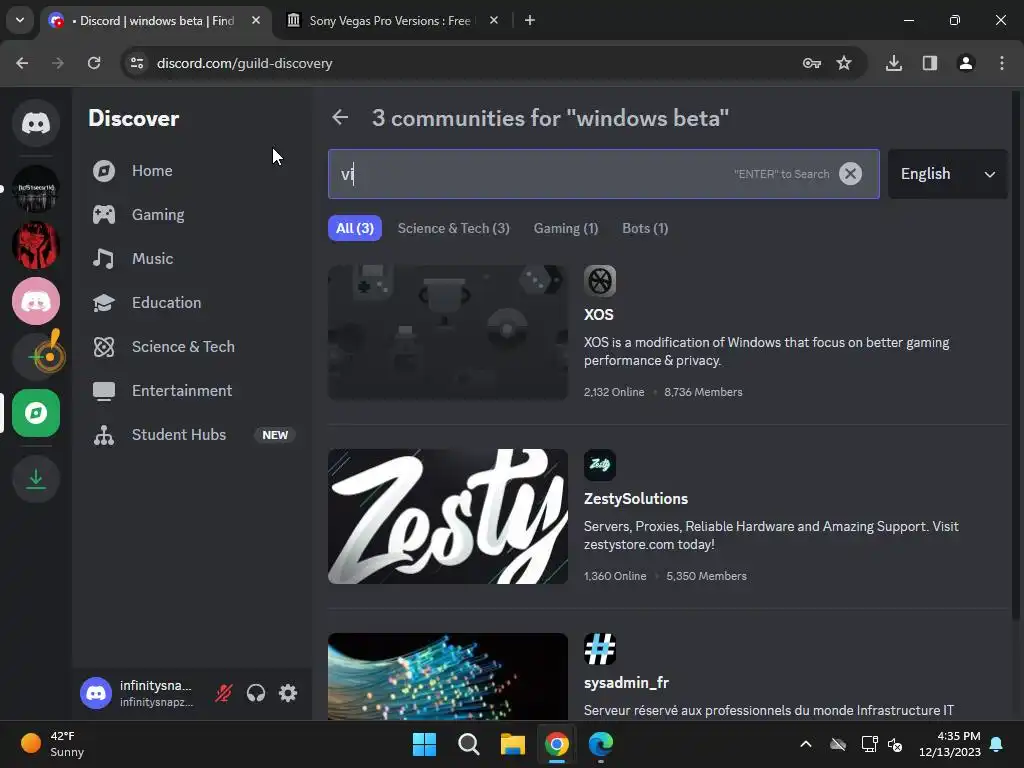Open the saved passwords key icon
This screenshot has width=1024, height=768.
tap(812, 63)
